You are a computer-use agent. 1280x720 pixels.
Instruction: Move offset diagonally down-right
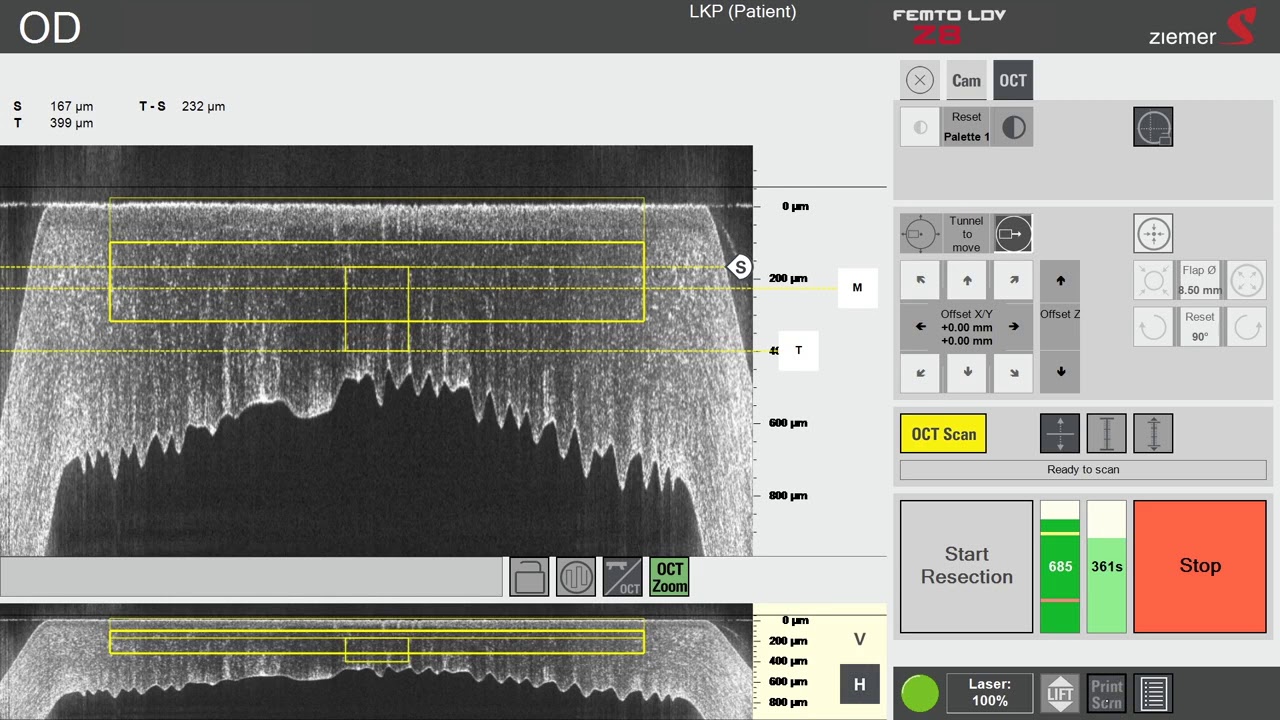[x=1013, y=373]
